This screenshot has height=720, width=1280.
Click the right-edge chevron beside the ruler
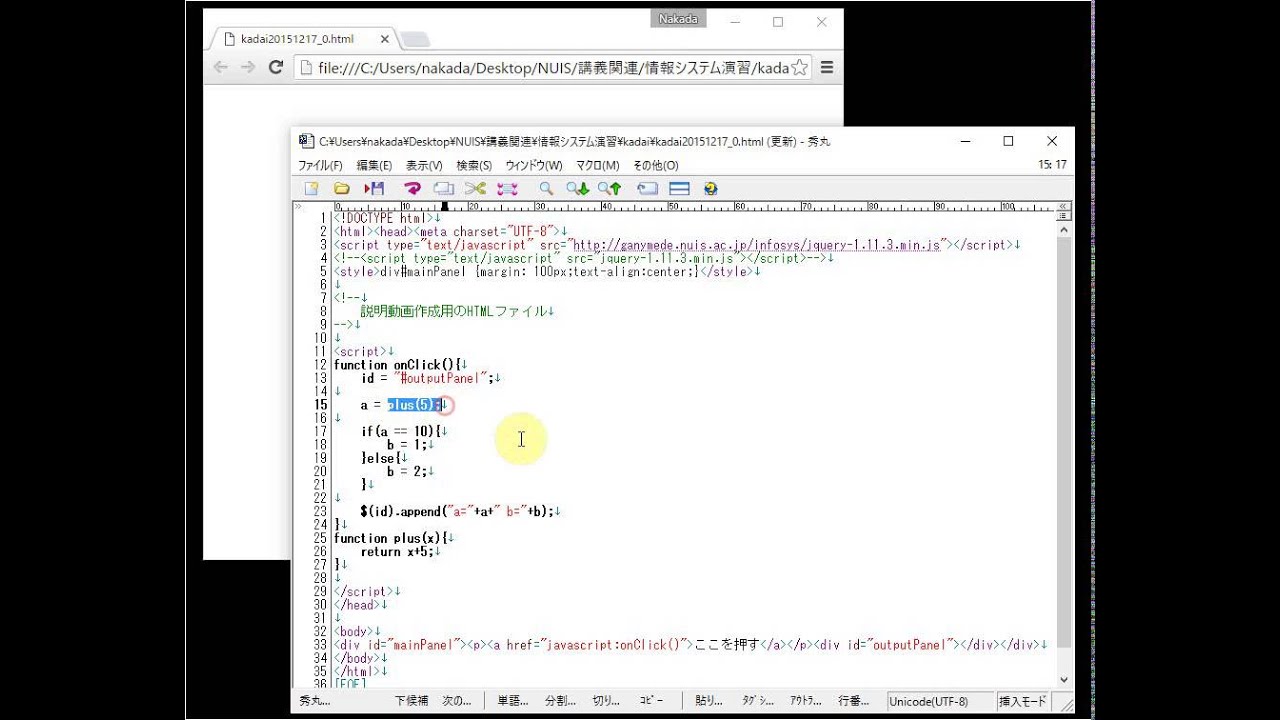click(1064, 206)
